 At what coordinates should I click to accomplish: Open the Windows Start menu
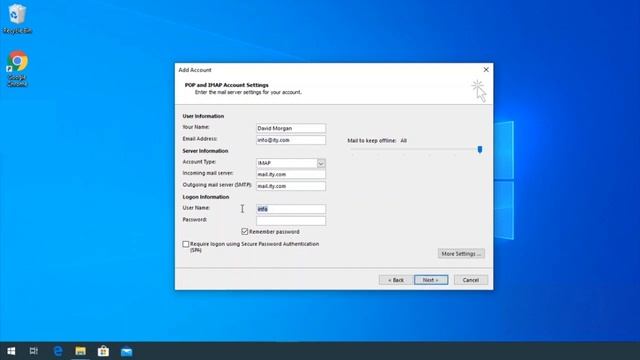tap(11, 351)
